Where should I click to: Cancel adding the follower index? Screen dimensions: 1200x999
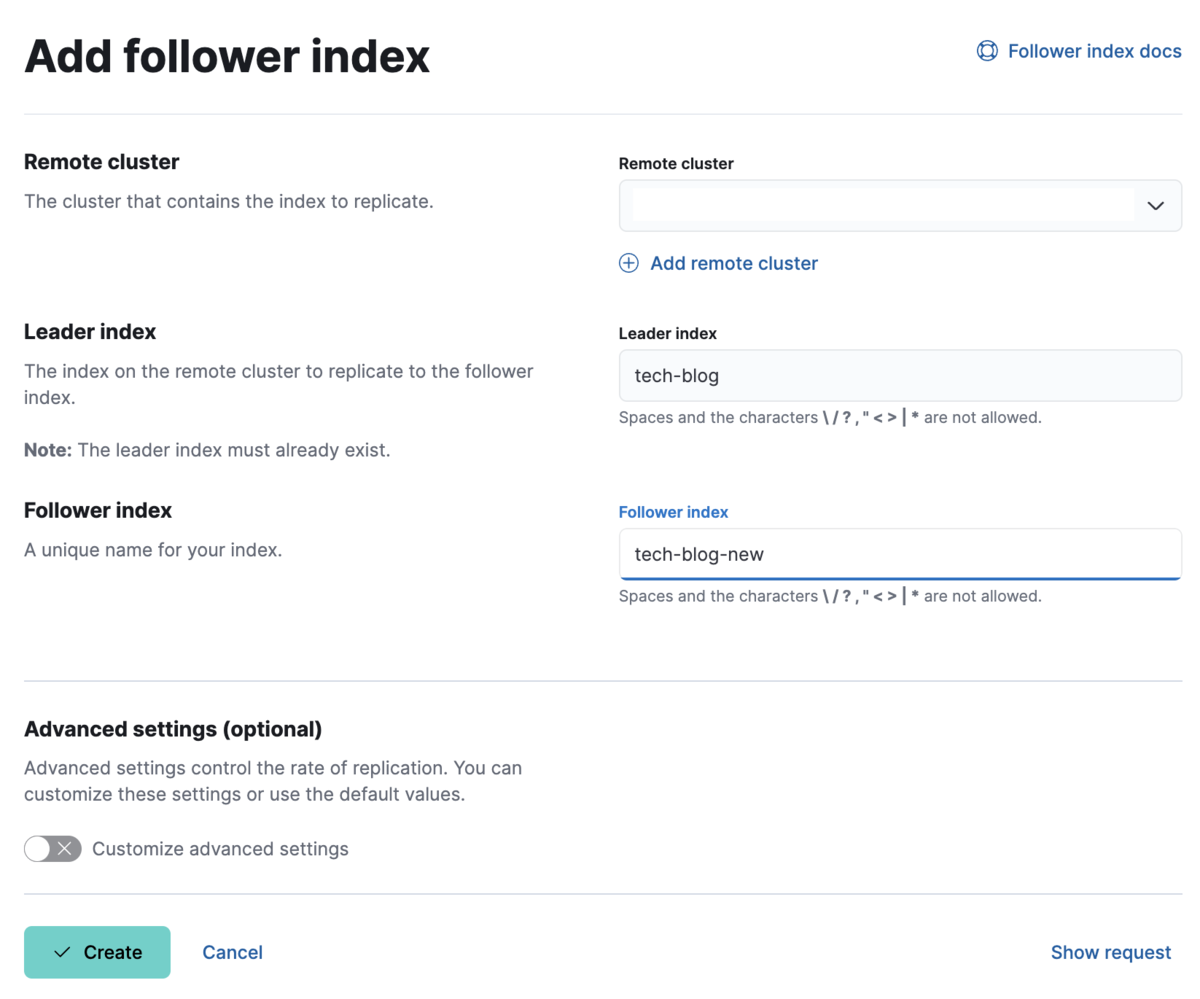(232, 952)
